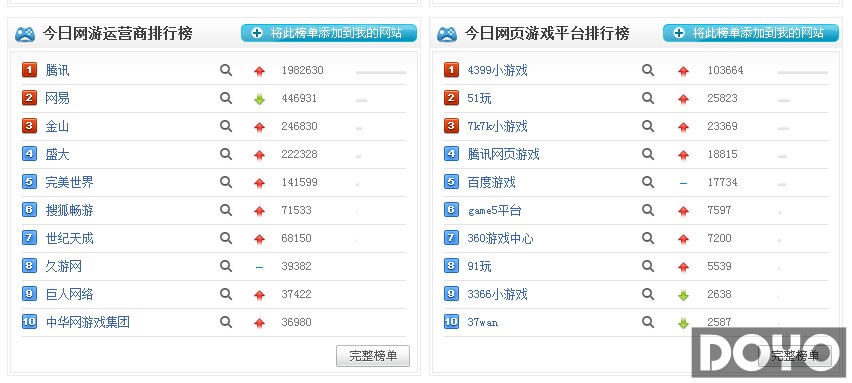Open the 中华网游戏集团 link

tap(87, 322)
